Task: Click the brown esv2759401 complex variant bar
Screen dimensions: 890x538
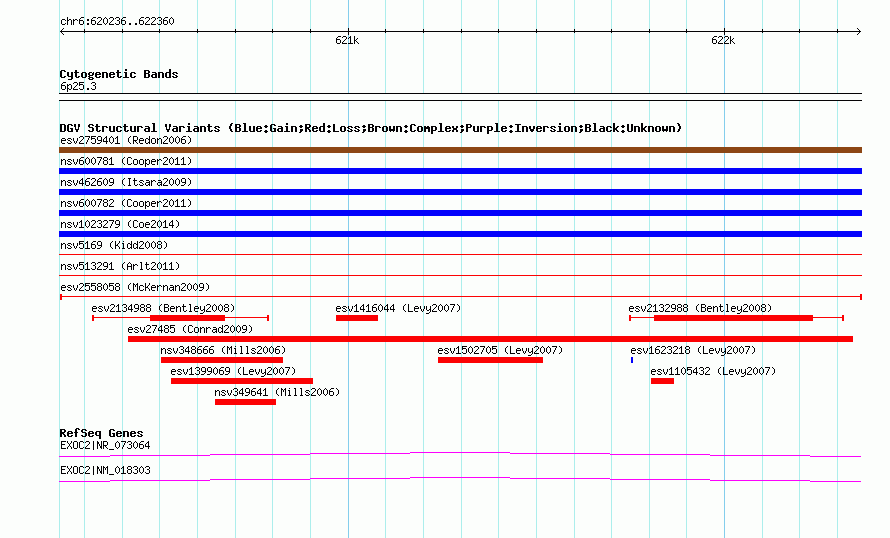Action: point(460,150)
